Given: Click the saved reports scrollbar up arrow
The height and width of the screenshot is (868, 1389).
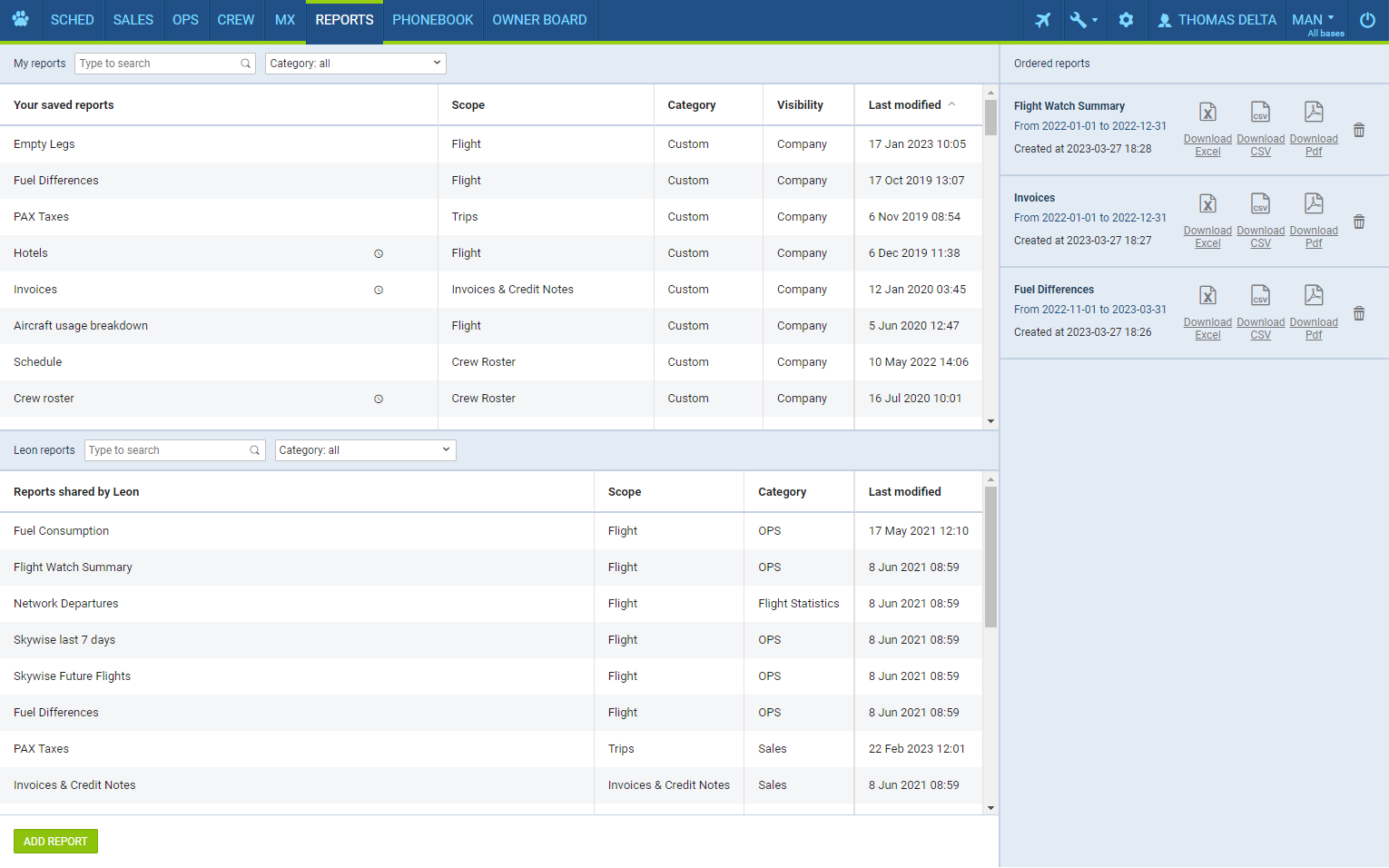Looking at the screenshot, I should [x=990, y=93].
